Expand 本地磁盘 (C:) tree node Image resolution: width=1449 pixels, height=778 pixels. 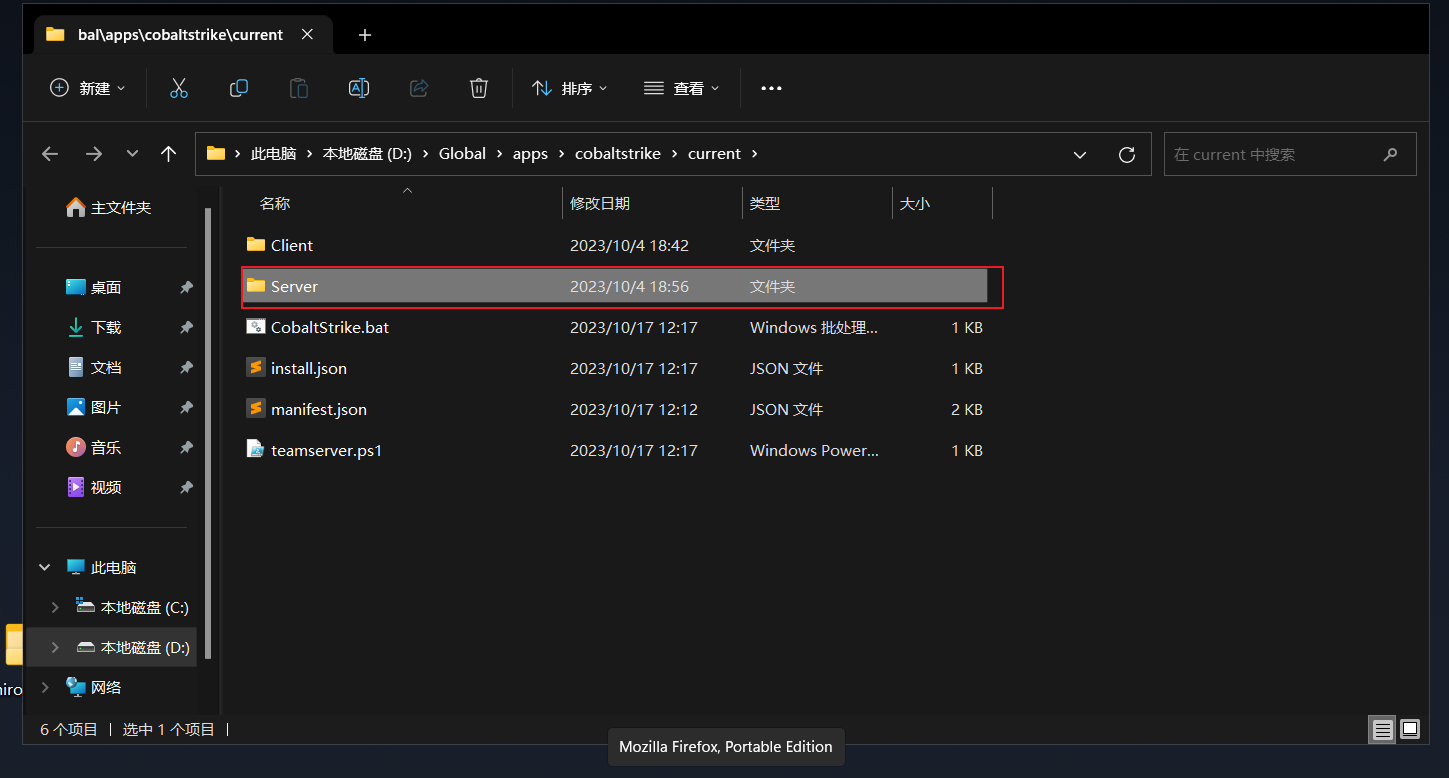[55, 607]
